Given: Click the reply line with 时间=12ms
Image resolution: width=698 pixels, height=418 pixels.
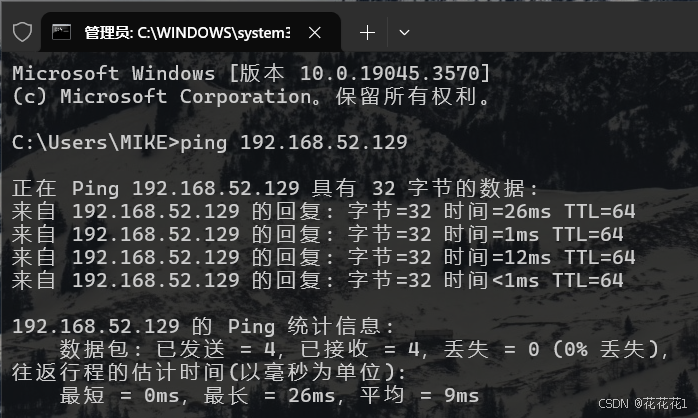Looking at the screenshot, I should coord(324,257).
